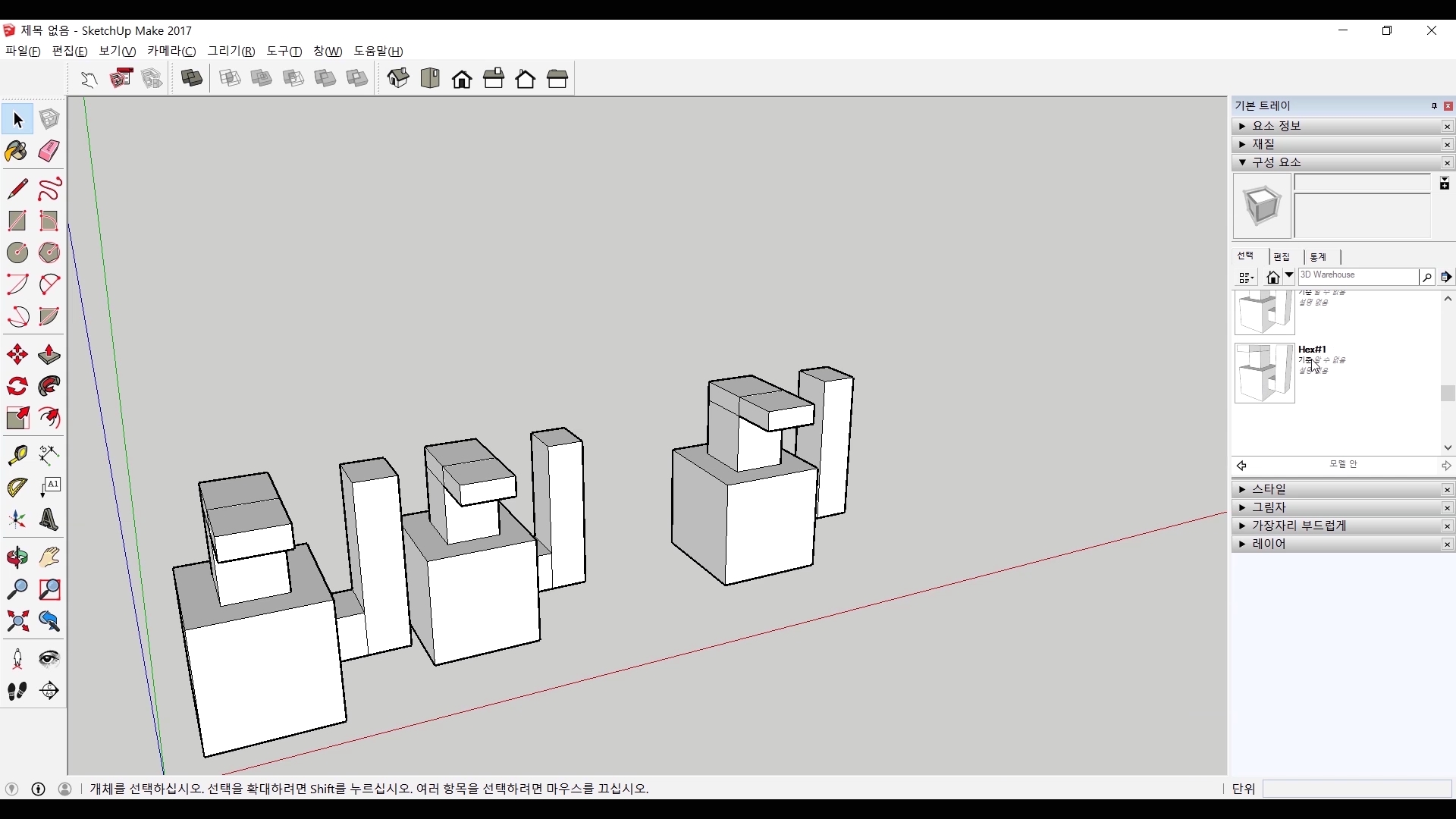Open the 카메라 menu
This screenshot has height=819, width=1456.
[x=171, y=51]
